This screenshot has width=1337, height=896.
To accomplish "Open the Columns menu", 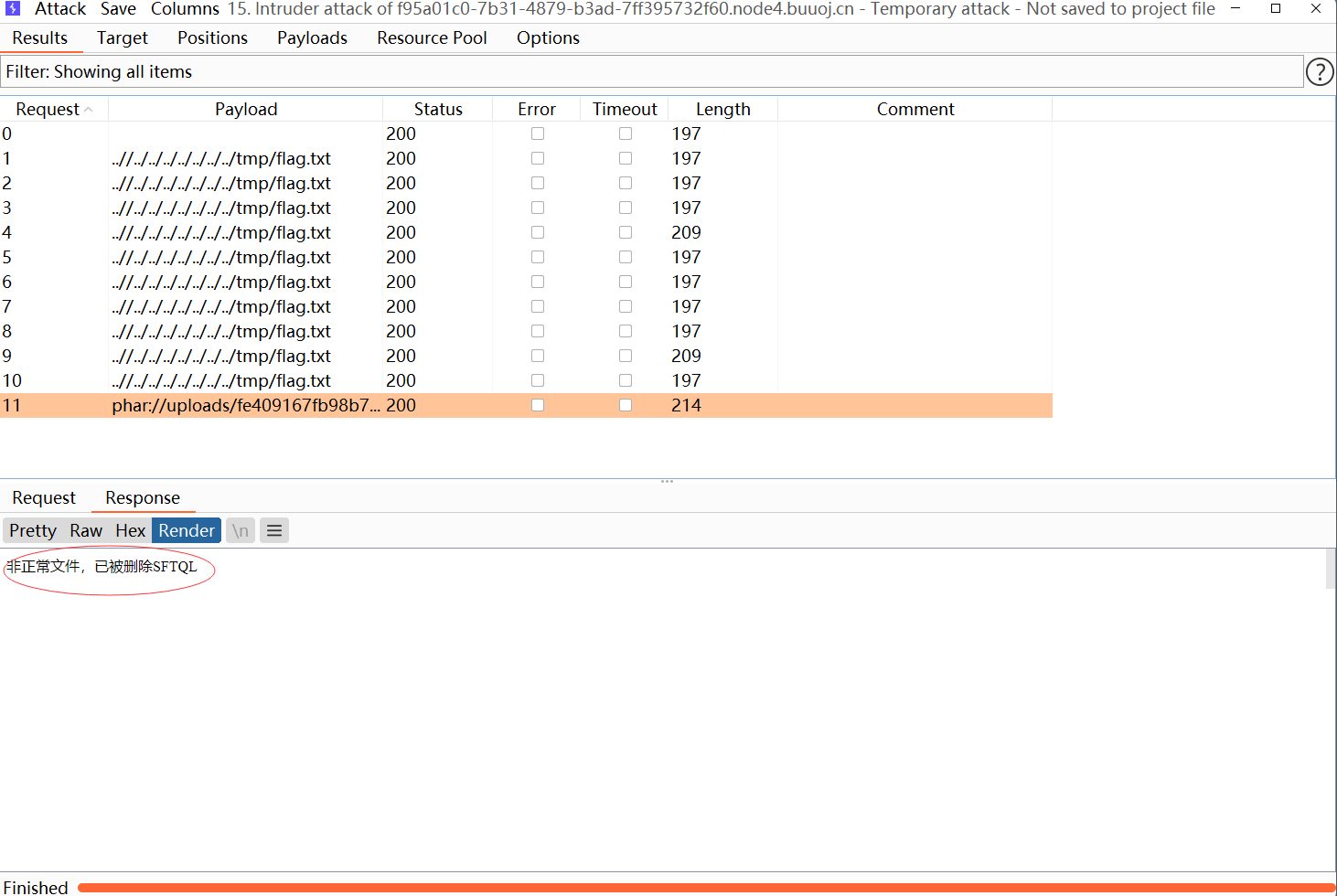I will tap(185, 9).
